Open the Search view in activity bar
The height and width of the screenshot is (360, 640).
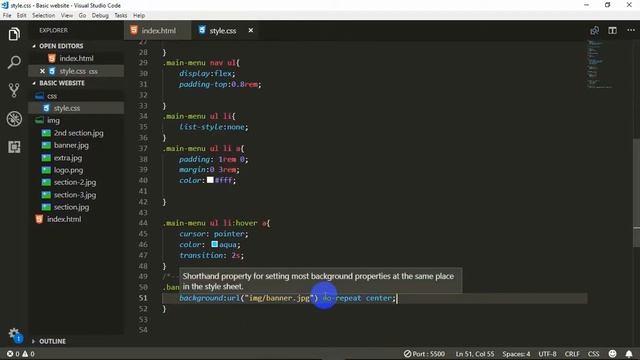pos(14,62)
